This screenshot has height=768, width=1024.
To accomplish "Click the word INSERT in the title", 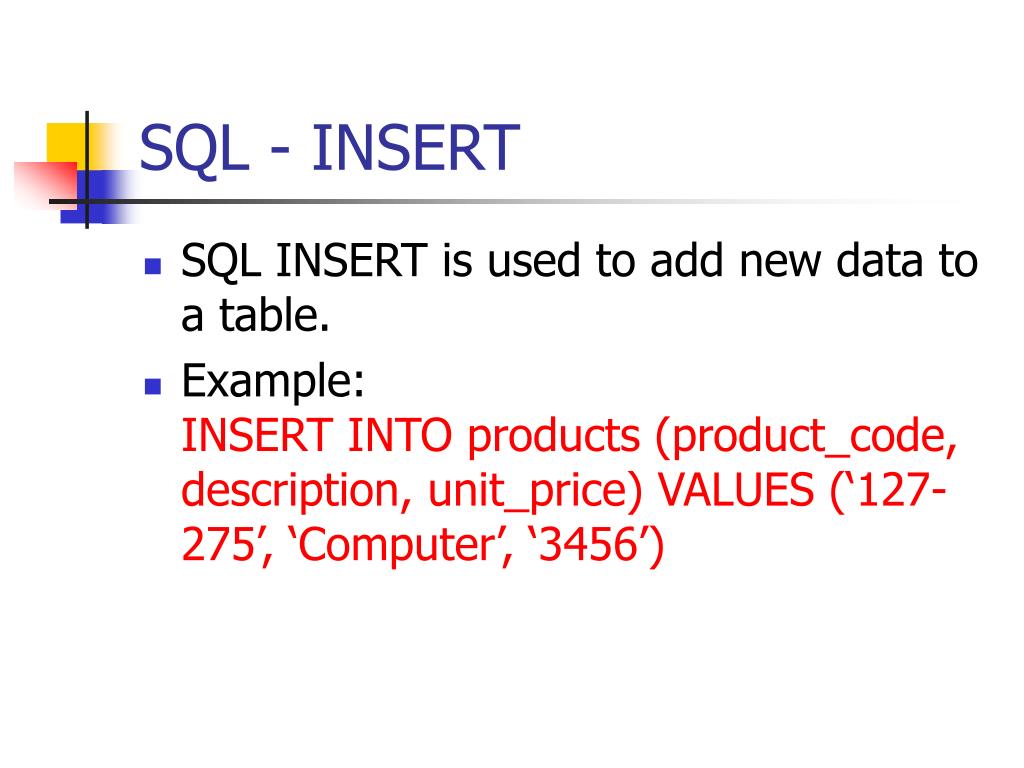I will point(415,148).
